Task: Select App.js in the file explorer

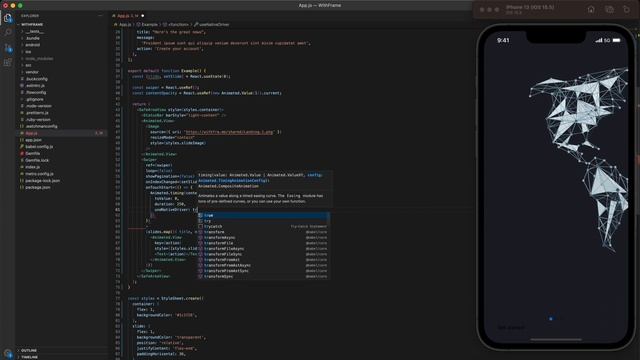Action: (x=61, y=133)
